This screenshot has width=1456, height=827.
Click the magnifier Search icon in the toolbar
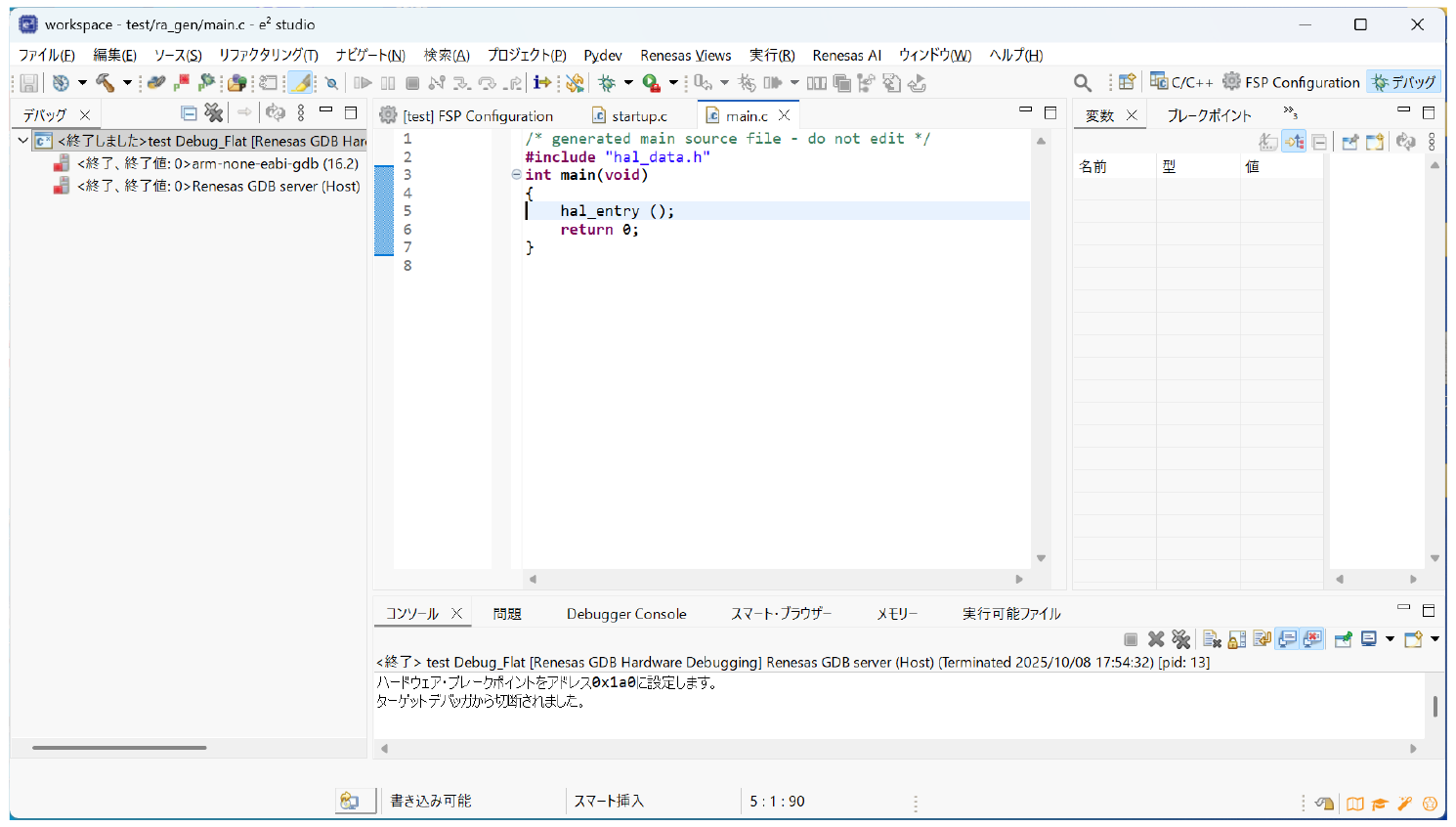click(x=1082, y=83)
